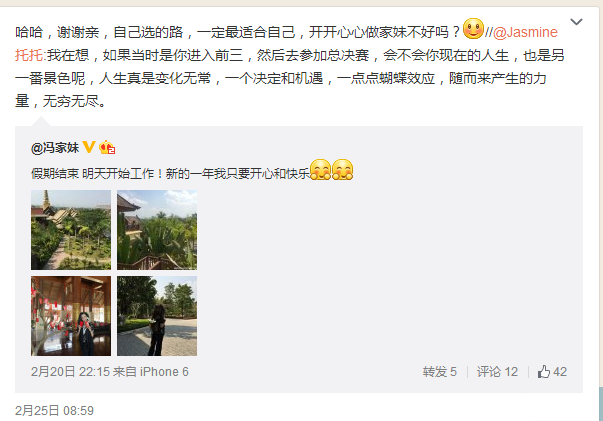This screenshot has width=603, height=421.
Task: Open the temple rooftop garden thumbnail
Action: click(x=71, y=230)
